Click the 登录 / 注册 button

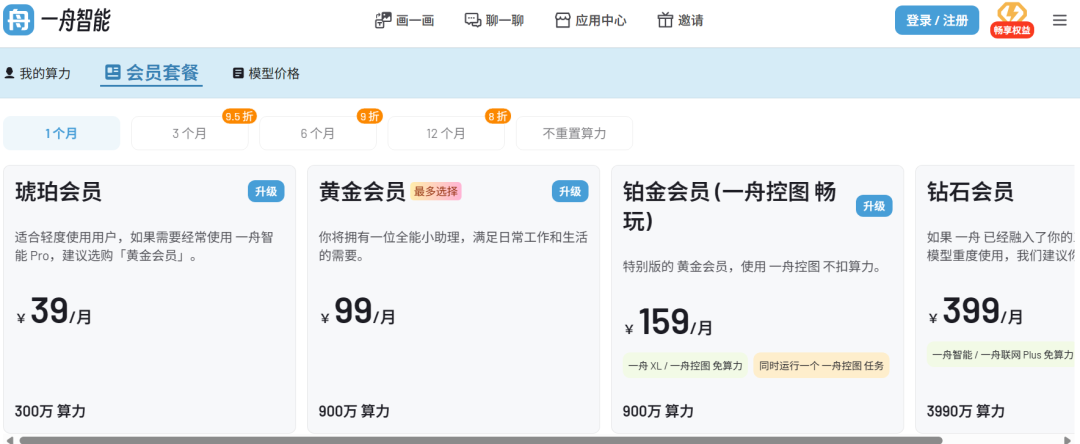click(x=937, y=21)
